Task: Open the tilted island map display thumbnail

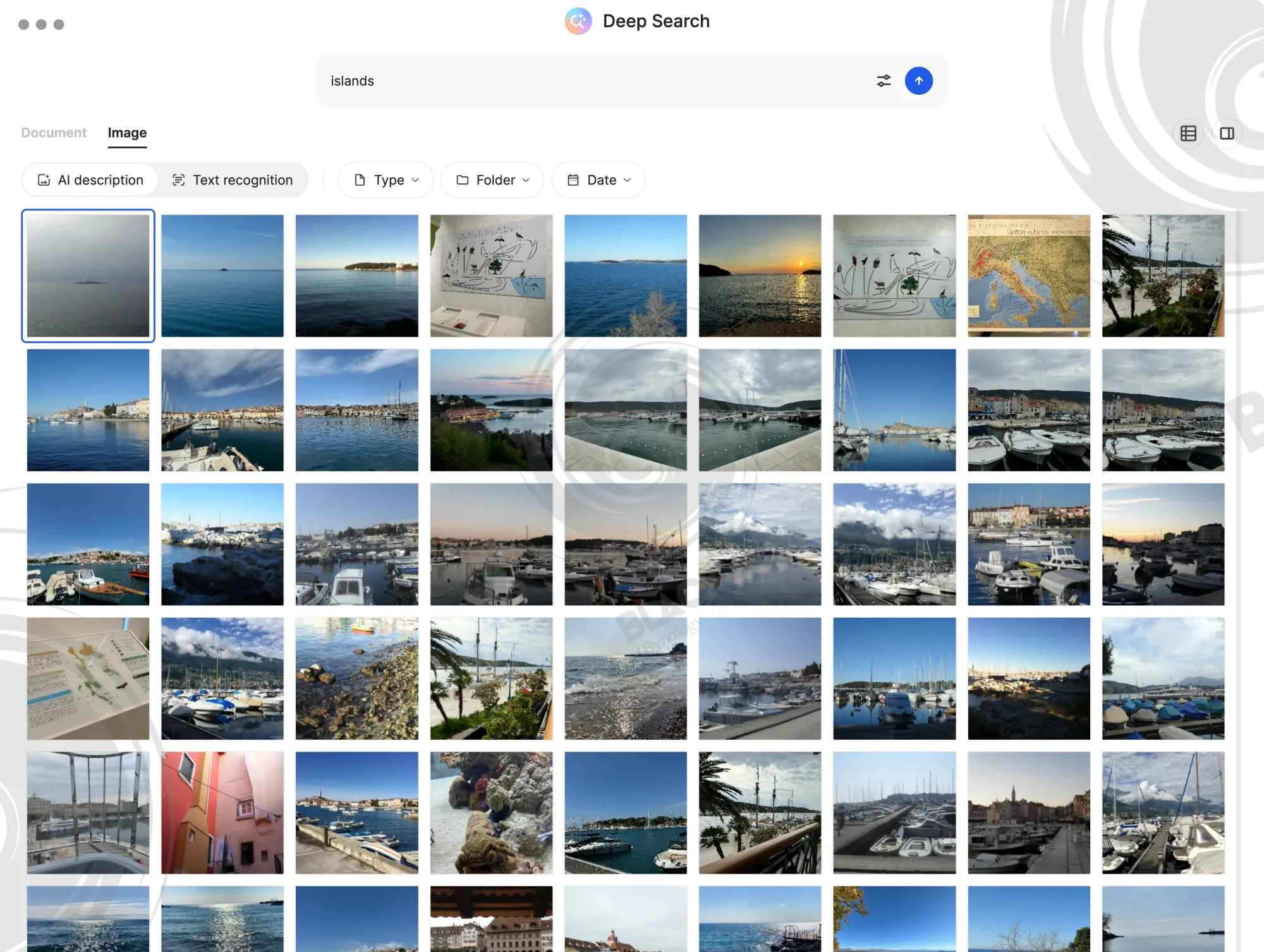Action: pos(88,678)
